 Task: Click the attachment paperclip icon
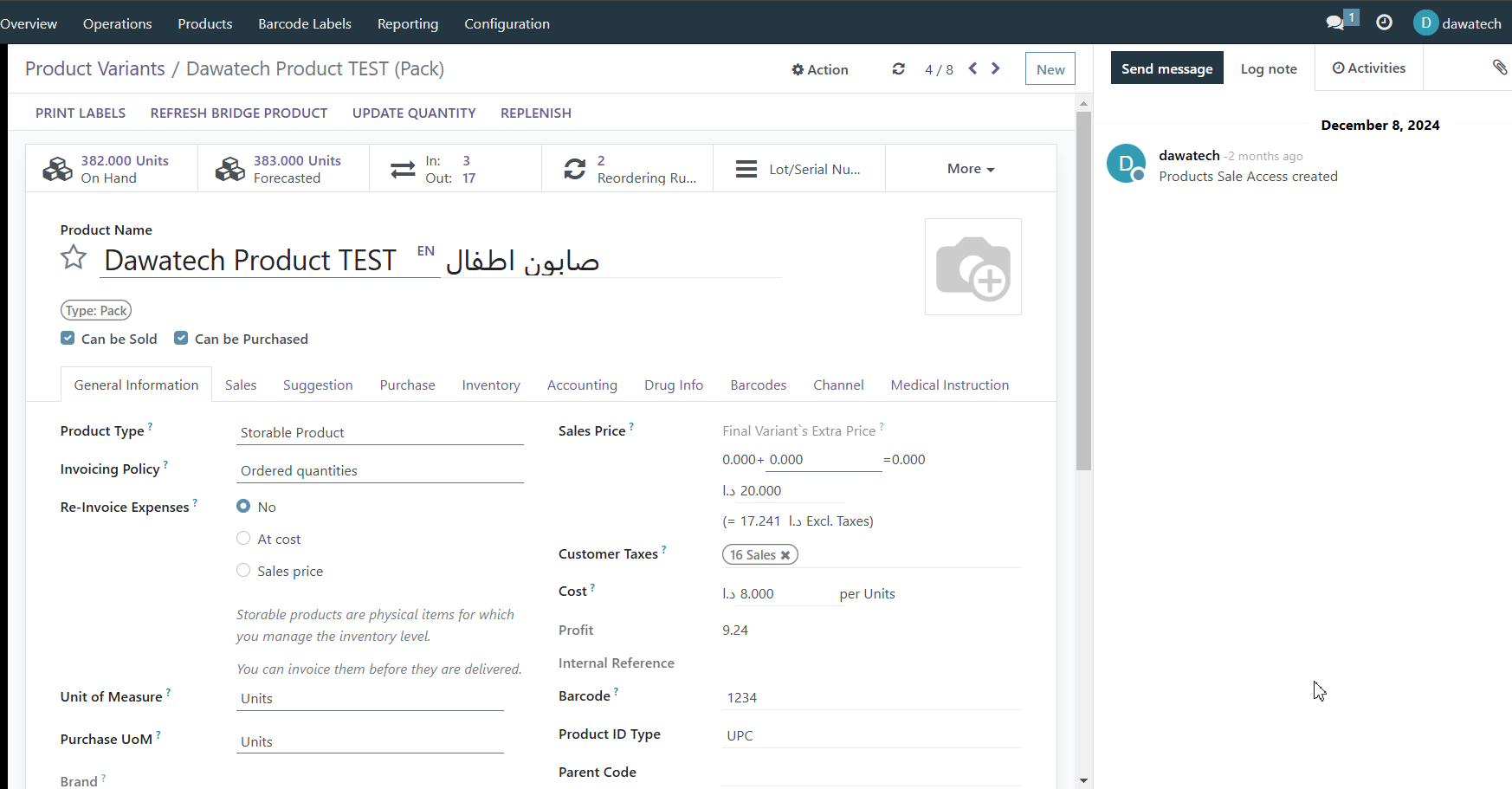(x=1500, y=67)
